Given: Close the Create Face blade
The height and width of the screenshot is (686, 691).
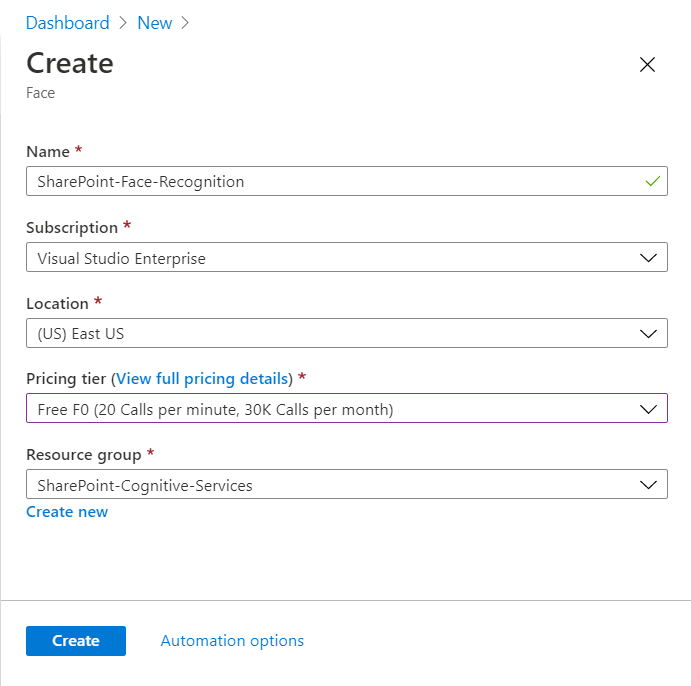Looking at the screenshot, I should tap(647, 65).
